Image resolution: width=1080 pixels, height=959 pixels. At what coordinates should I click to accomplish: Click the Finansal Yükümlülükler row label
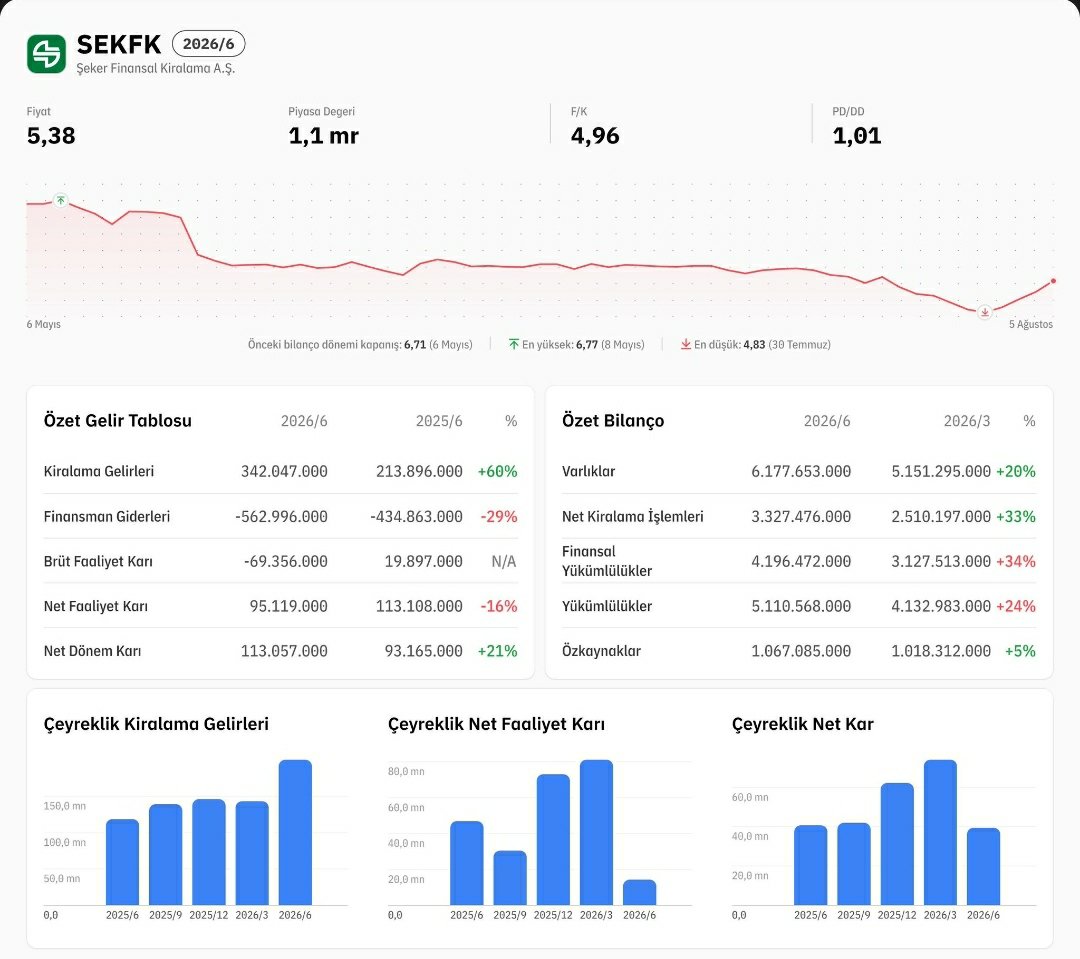607,561
